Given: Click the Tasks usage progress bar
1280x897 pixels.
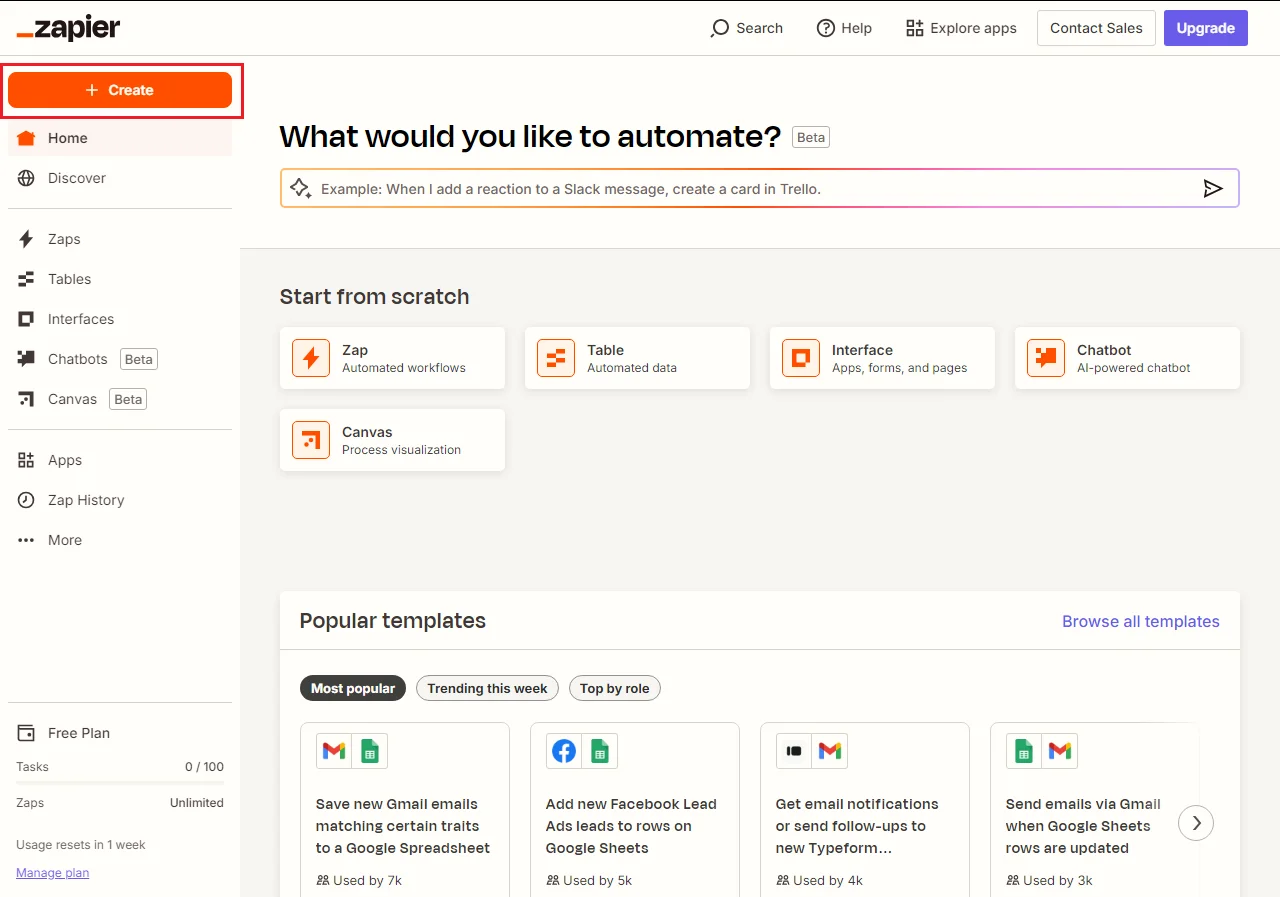Looking at the screenshot, I should point(120,784).
